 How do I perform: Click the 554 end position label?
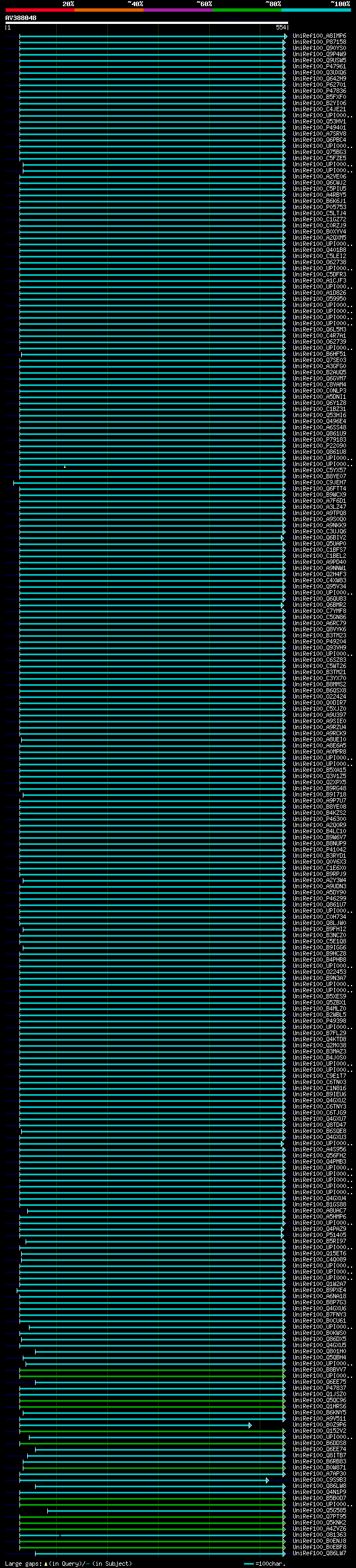click(x=280, y=27)
